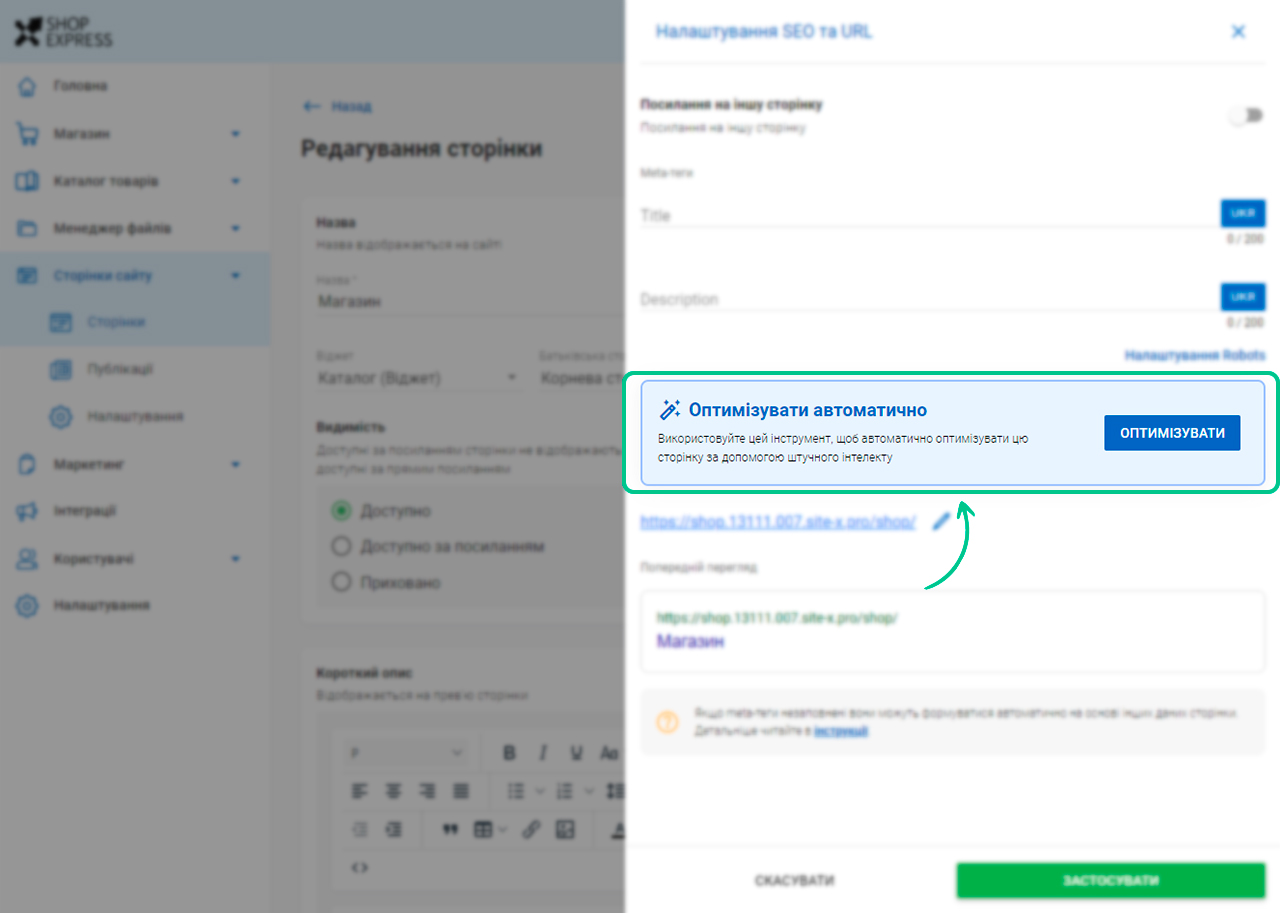The width and height of the screenshot is (1280, 913).
Task: Toggle Посилання на іншу сторінку switch
Action: click(x=1246, y=116)
